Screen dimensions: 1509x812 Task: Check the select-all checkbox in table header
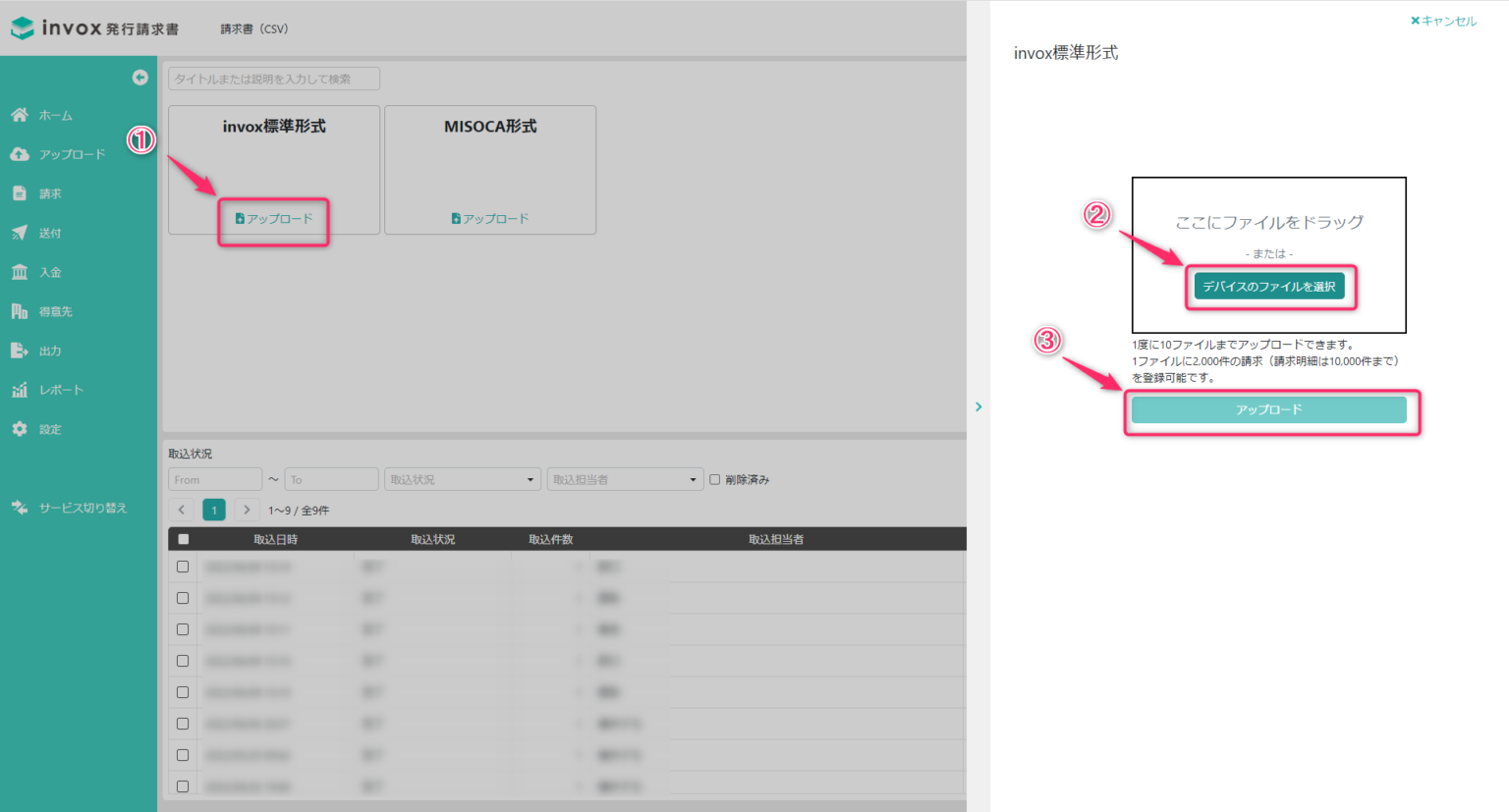183,538
